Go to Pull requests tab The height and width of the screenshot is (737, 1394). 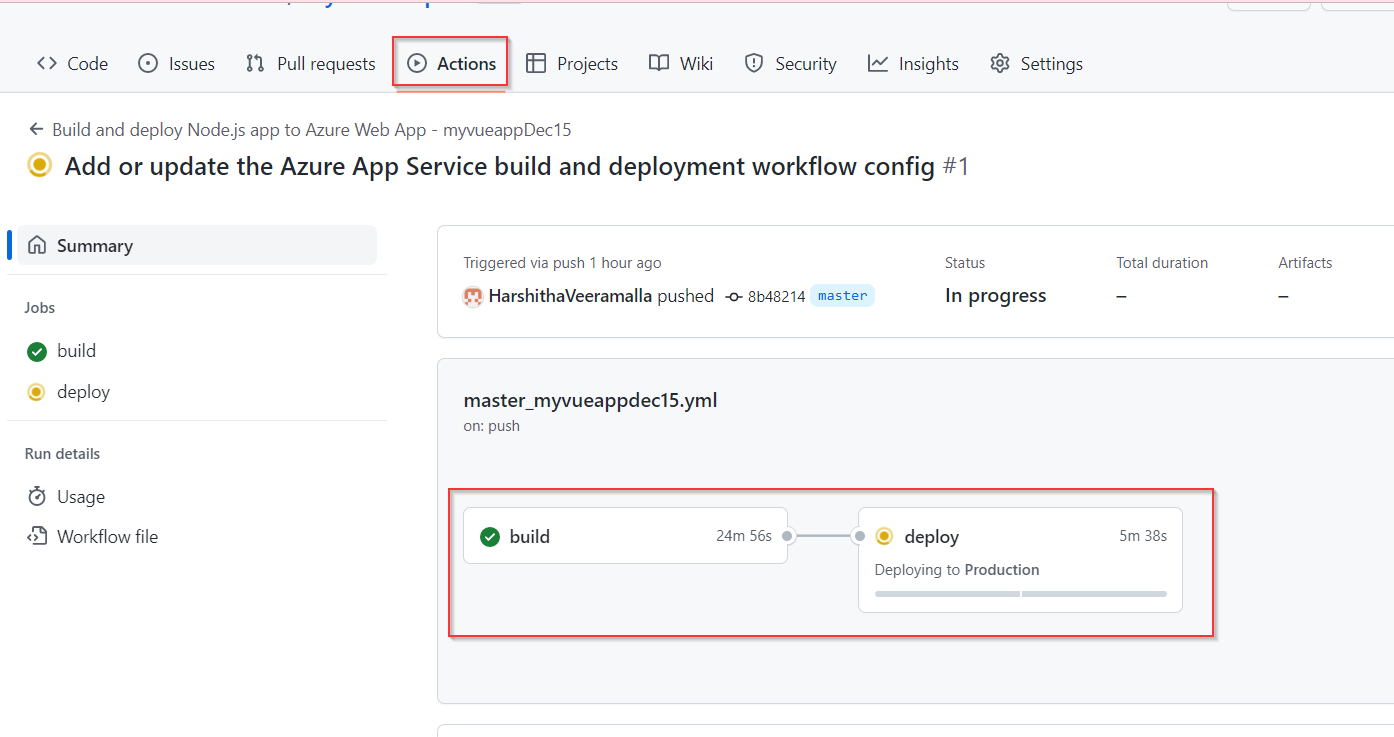tap(310, 63)
